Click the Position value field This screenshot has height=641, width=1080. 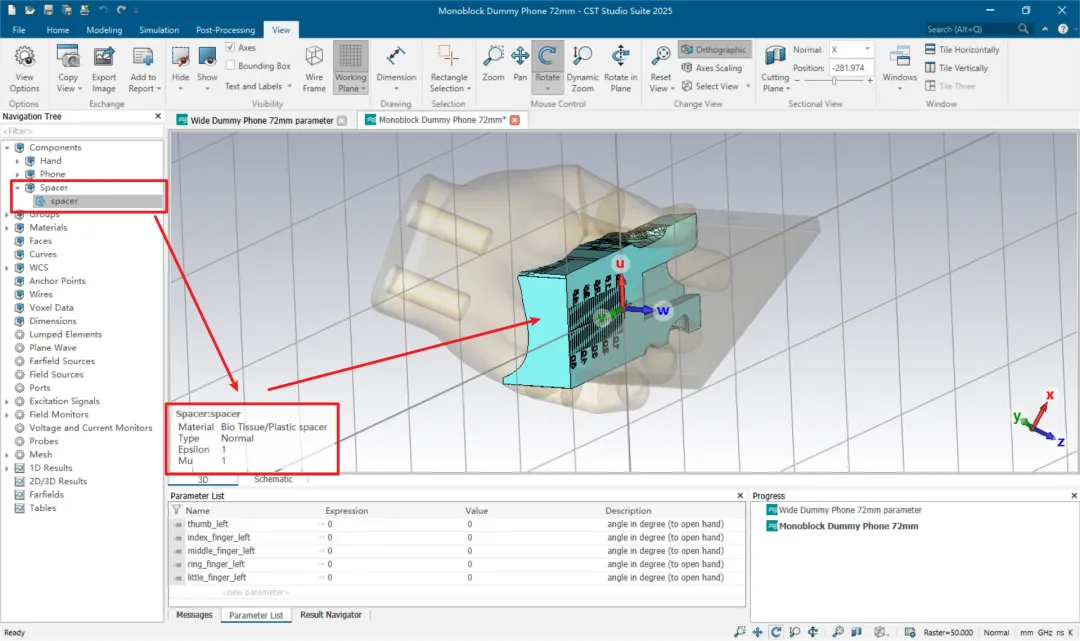pyautogui.click(x=851, y=67)
